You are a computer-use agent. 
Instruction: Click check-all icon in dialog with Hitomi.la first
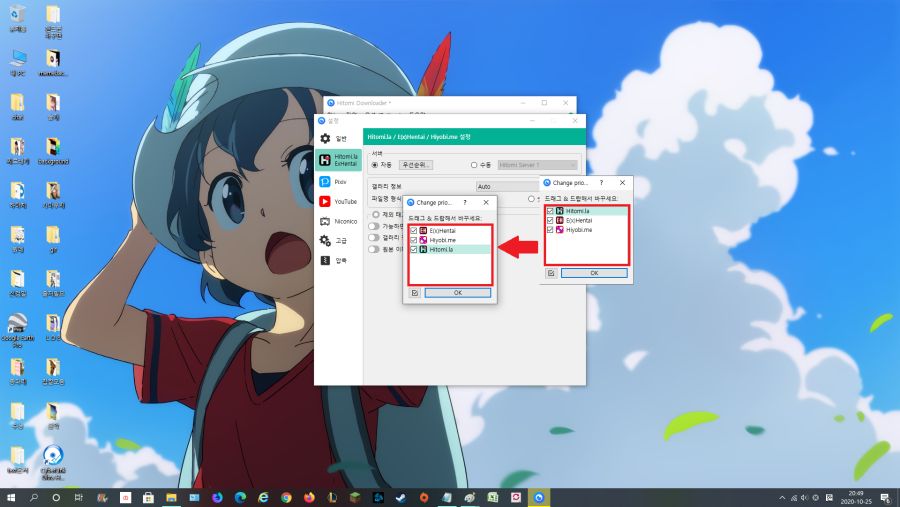tap(551, 273)
